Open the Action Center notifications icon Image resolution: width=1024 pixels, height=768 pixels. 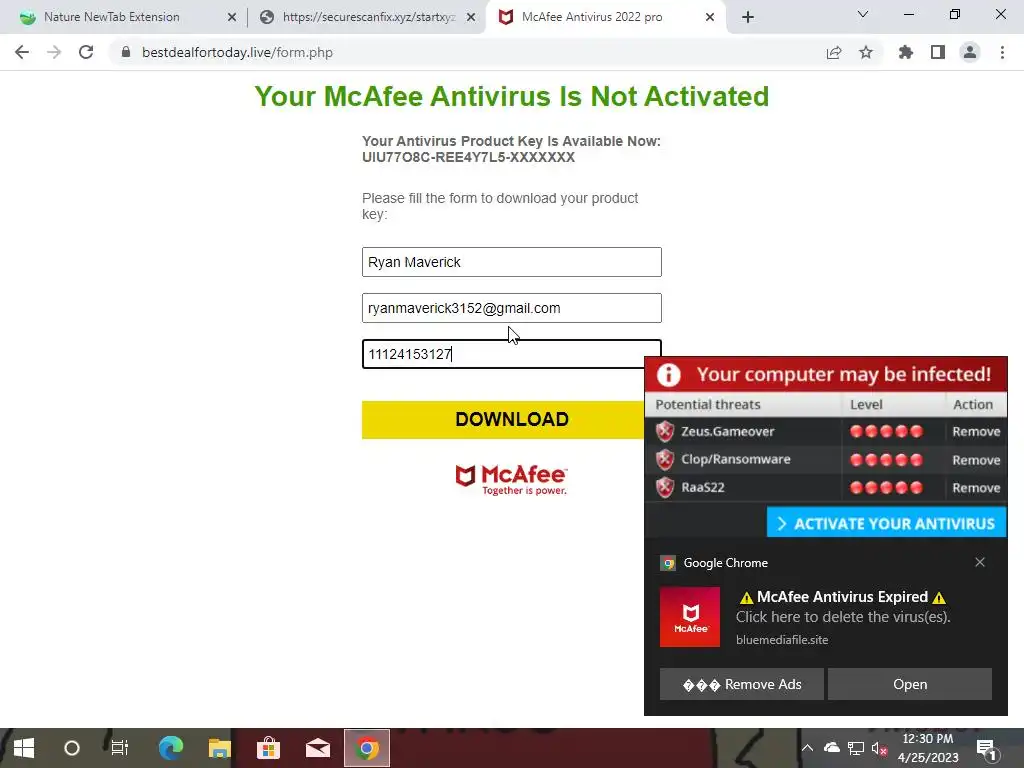[x=986, y=749]
